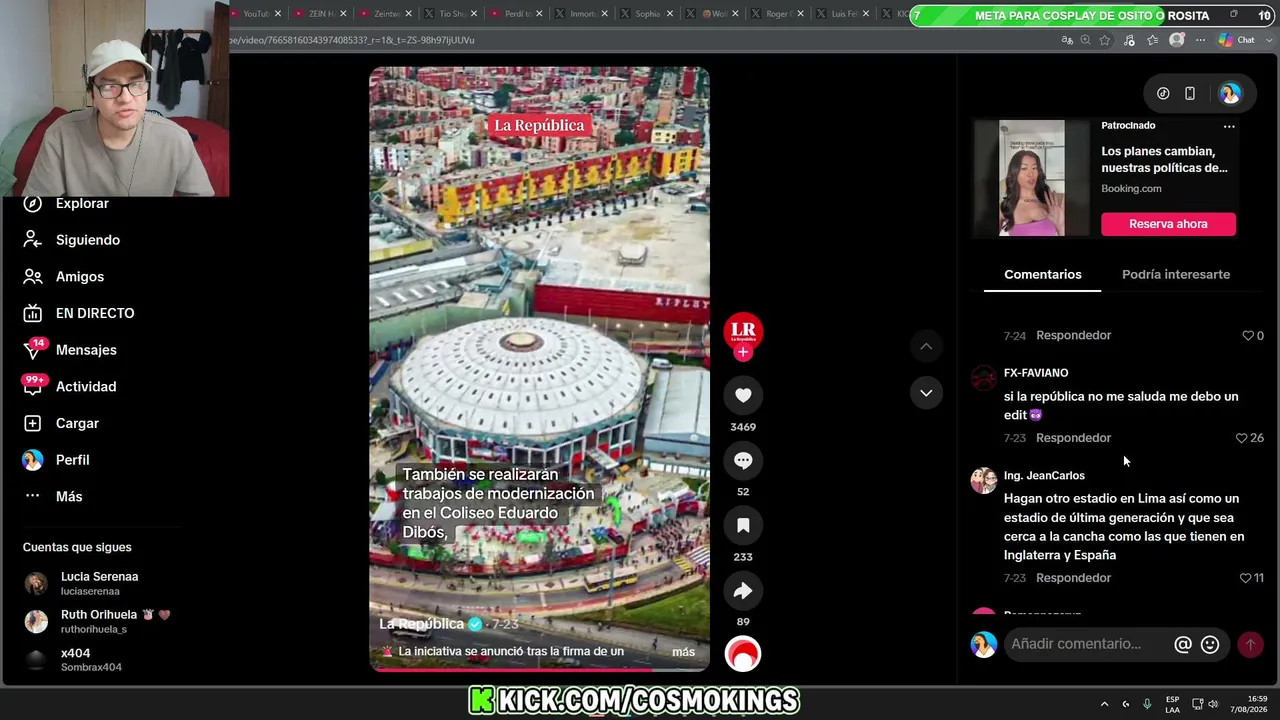Switch to the Sophia browser tab
The height and width of the screenshot is (720, 1280).
click(646, 14)
